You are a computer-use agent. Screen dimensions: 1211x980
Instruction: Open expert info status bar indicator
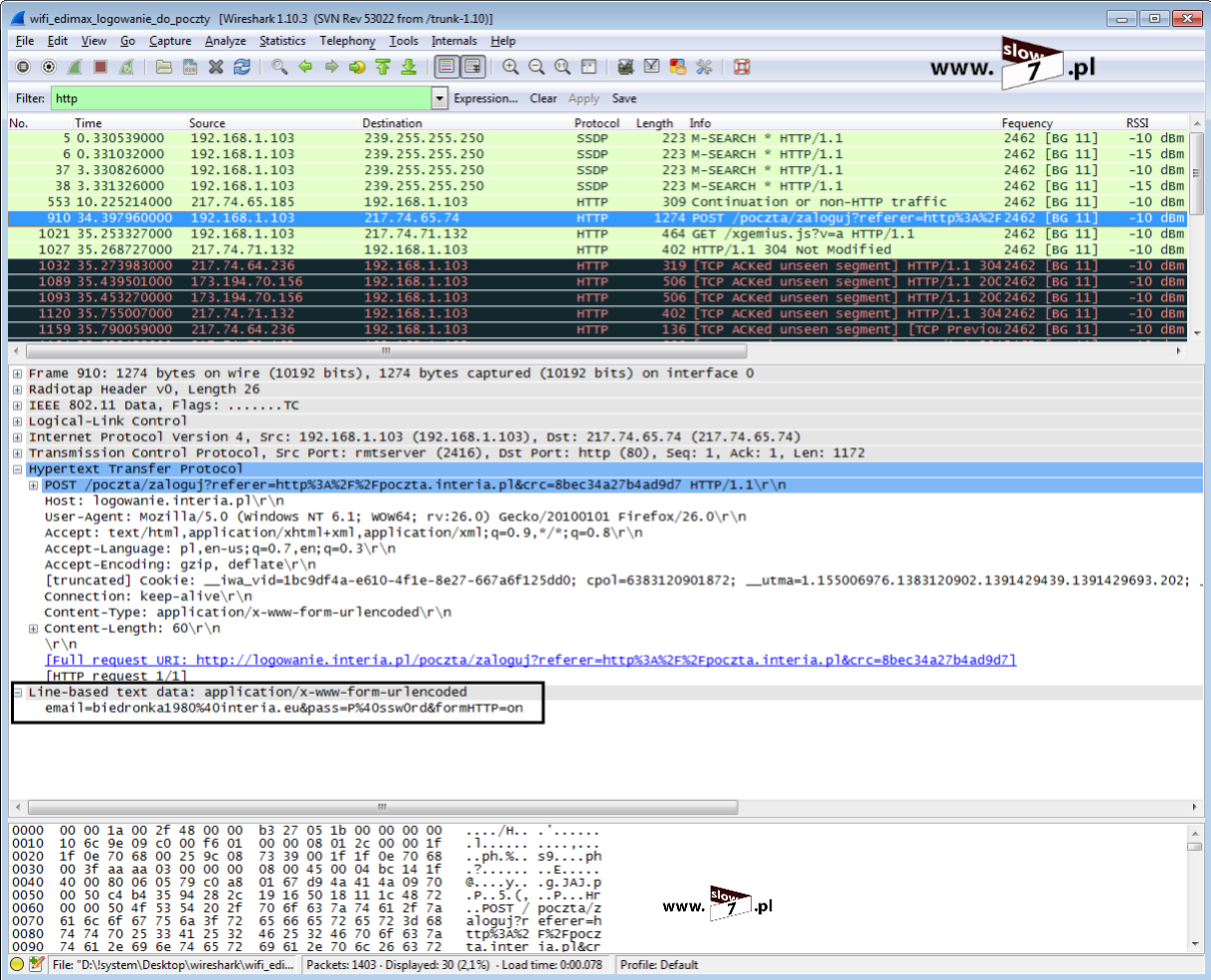coord(17,964)
